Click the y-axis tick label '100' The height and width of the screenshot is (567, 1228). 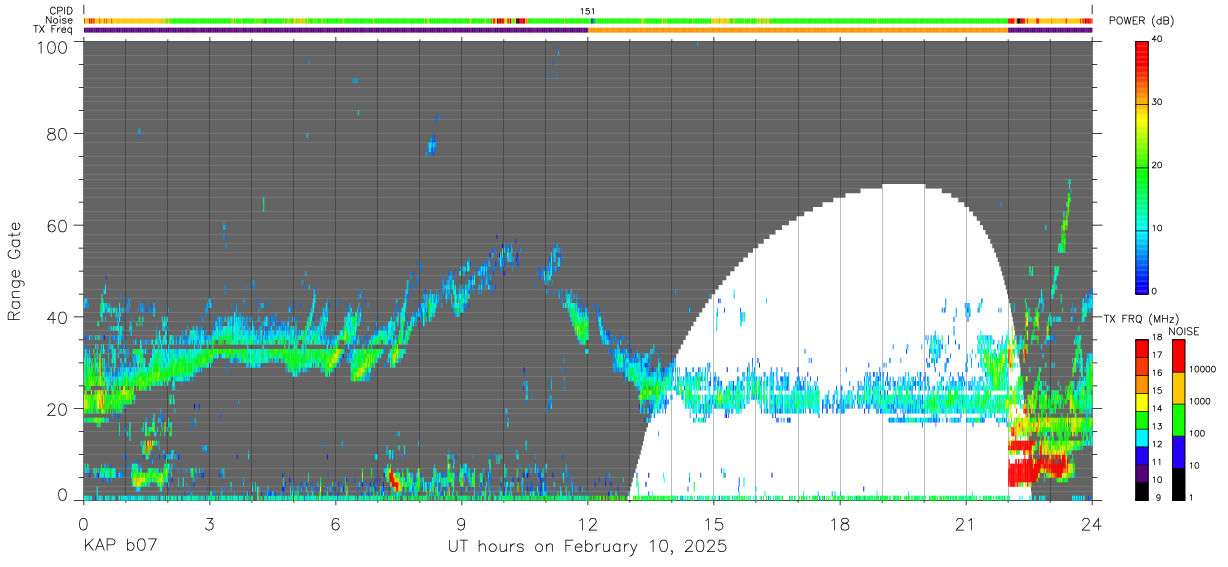pyautogui.click(x=54, y=46)
